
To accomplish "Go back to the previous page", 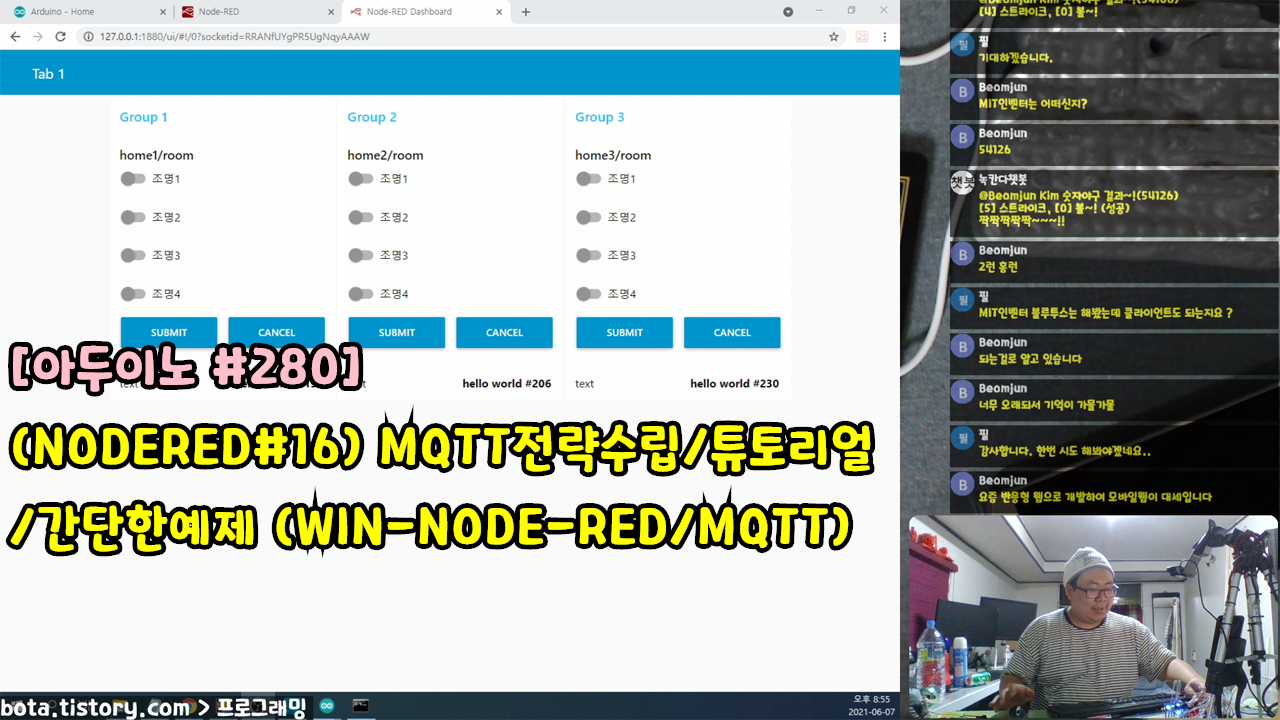I will (15, 36).
